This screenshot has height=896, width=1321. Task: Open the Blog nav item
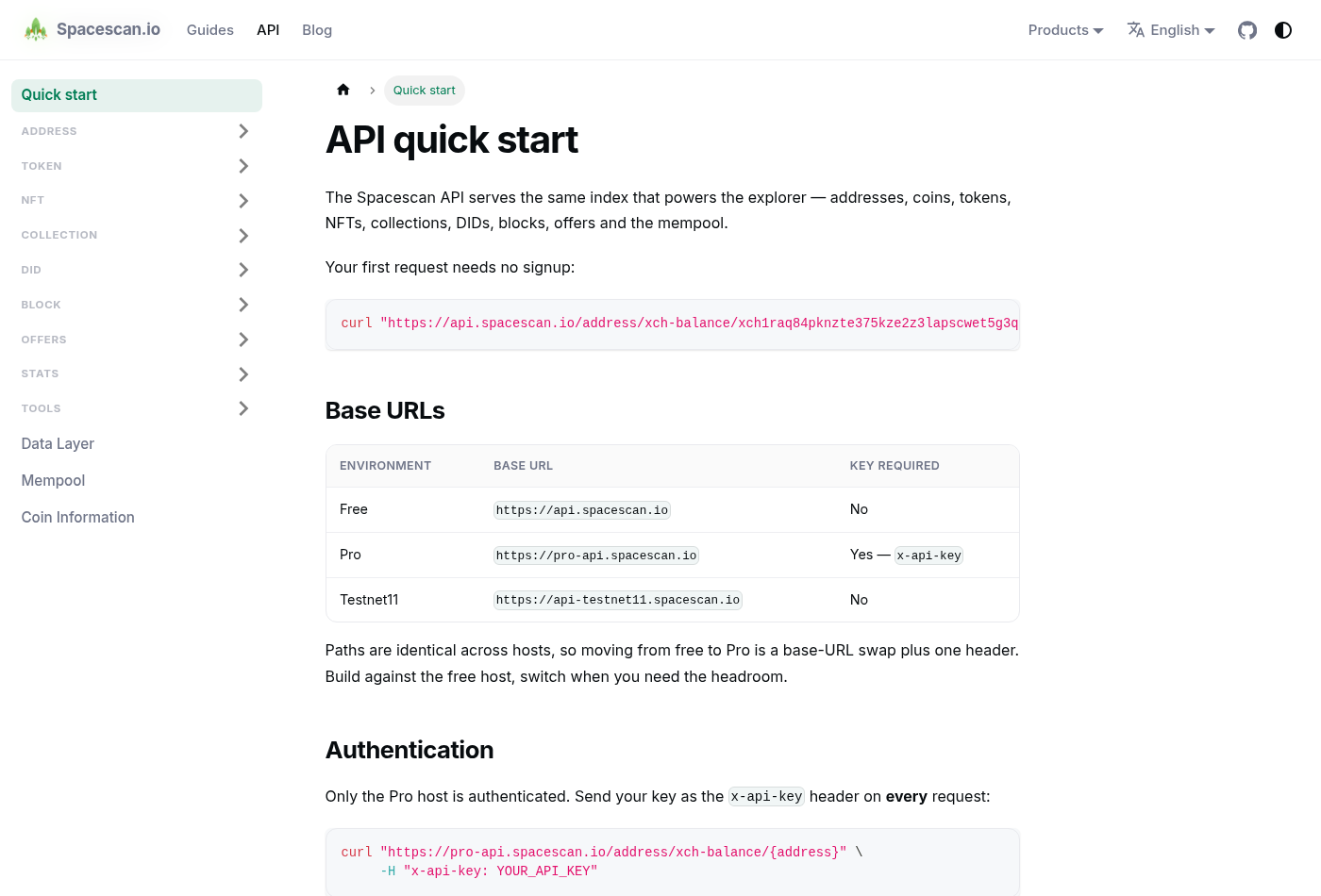tap(317, 30)
